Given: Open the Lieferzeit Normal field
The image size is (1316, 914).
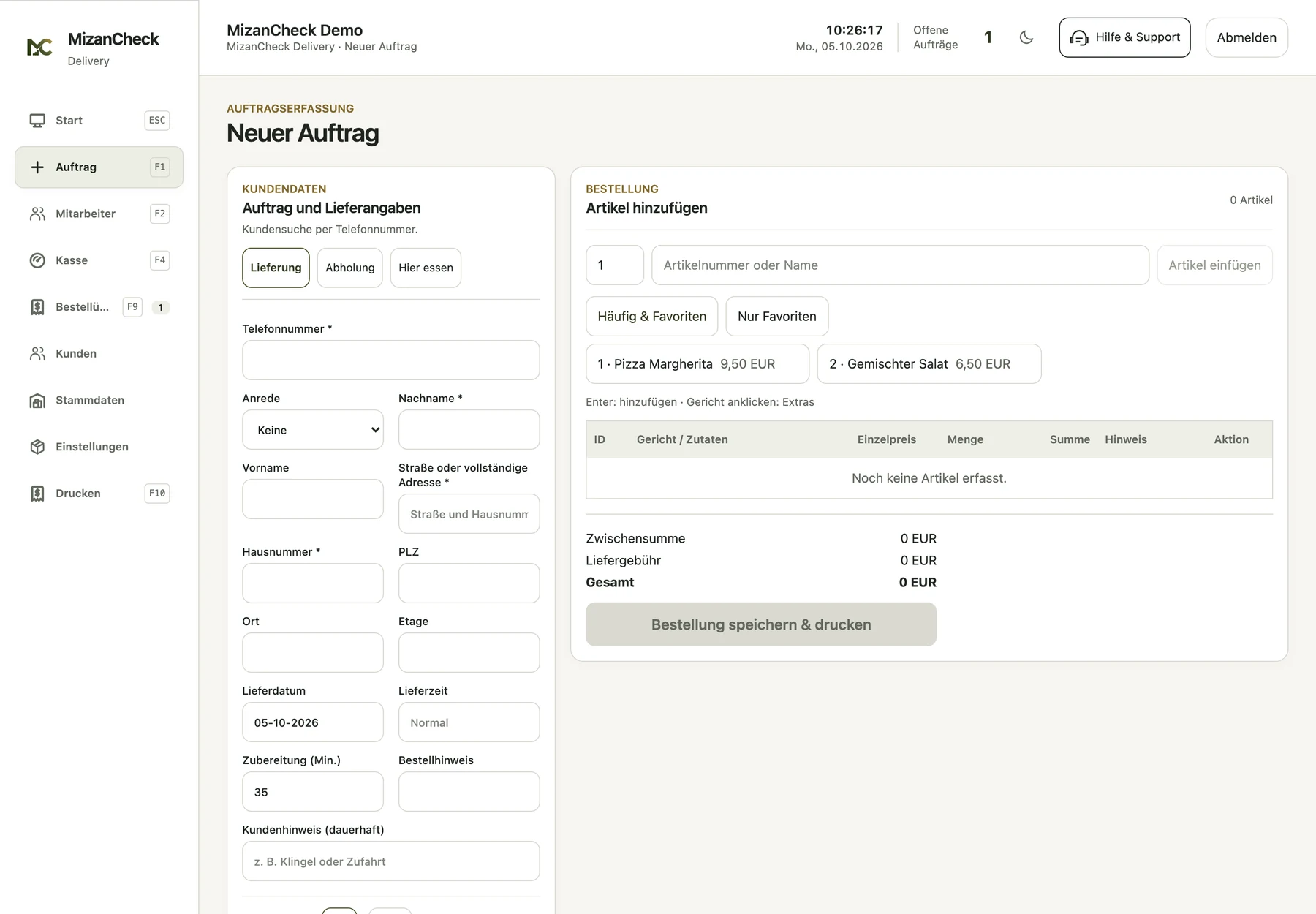Looking at the screenshot, I should click(469, 722).
